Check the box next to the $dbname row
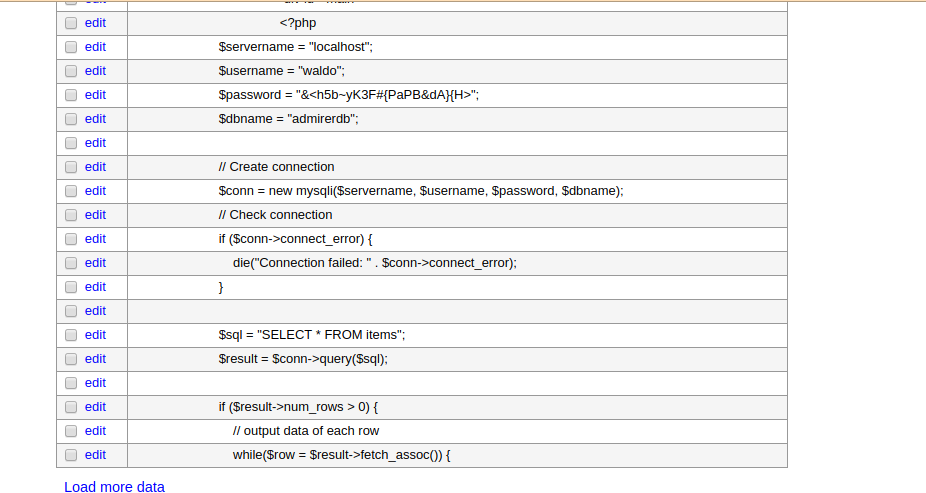This screenshot has width=926, height=493. coord(71,119)
